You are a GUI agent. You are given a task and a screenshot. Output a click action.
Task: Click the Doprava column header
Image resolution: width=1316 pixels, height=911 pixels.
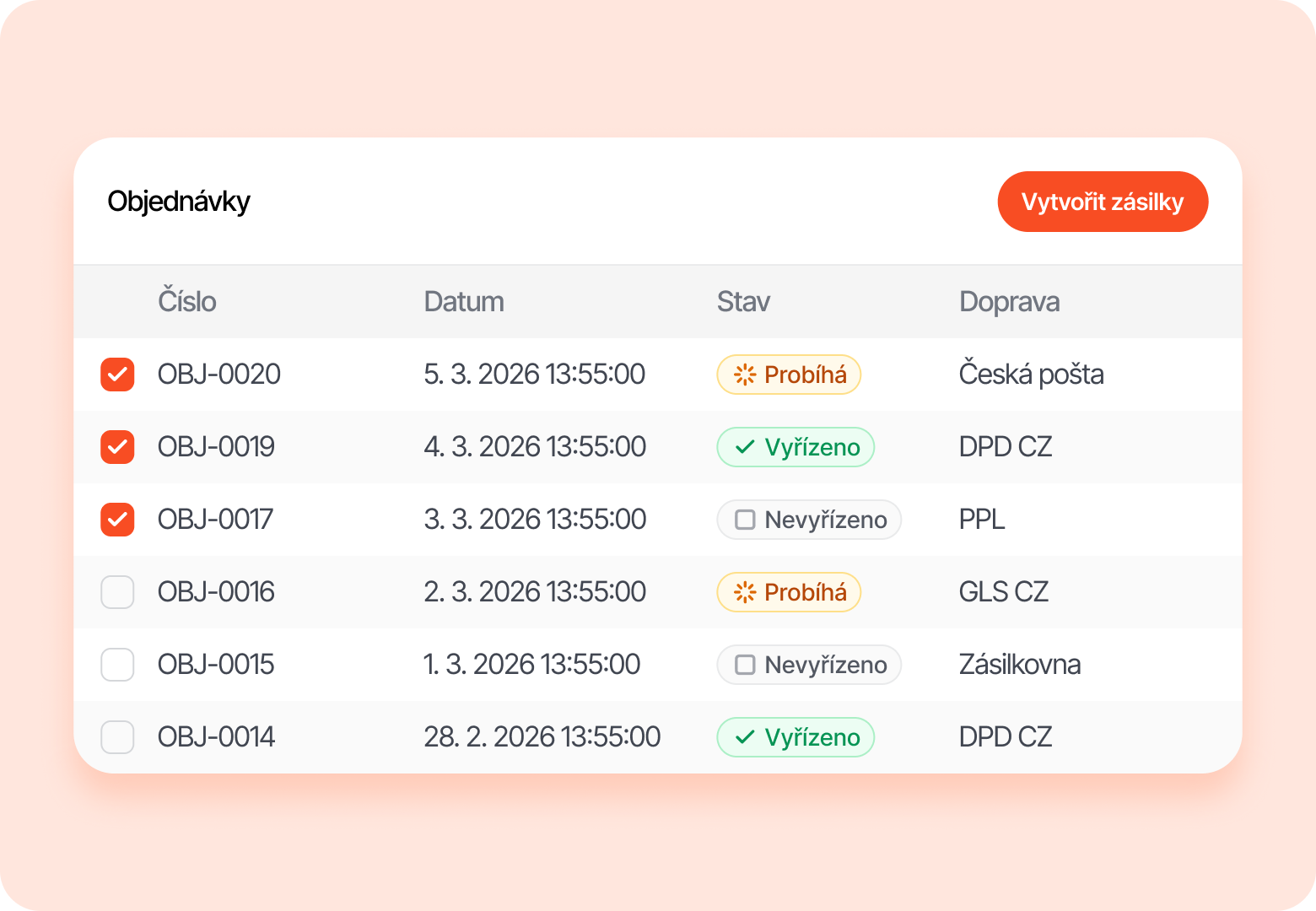(1009, 301)
